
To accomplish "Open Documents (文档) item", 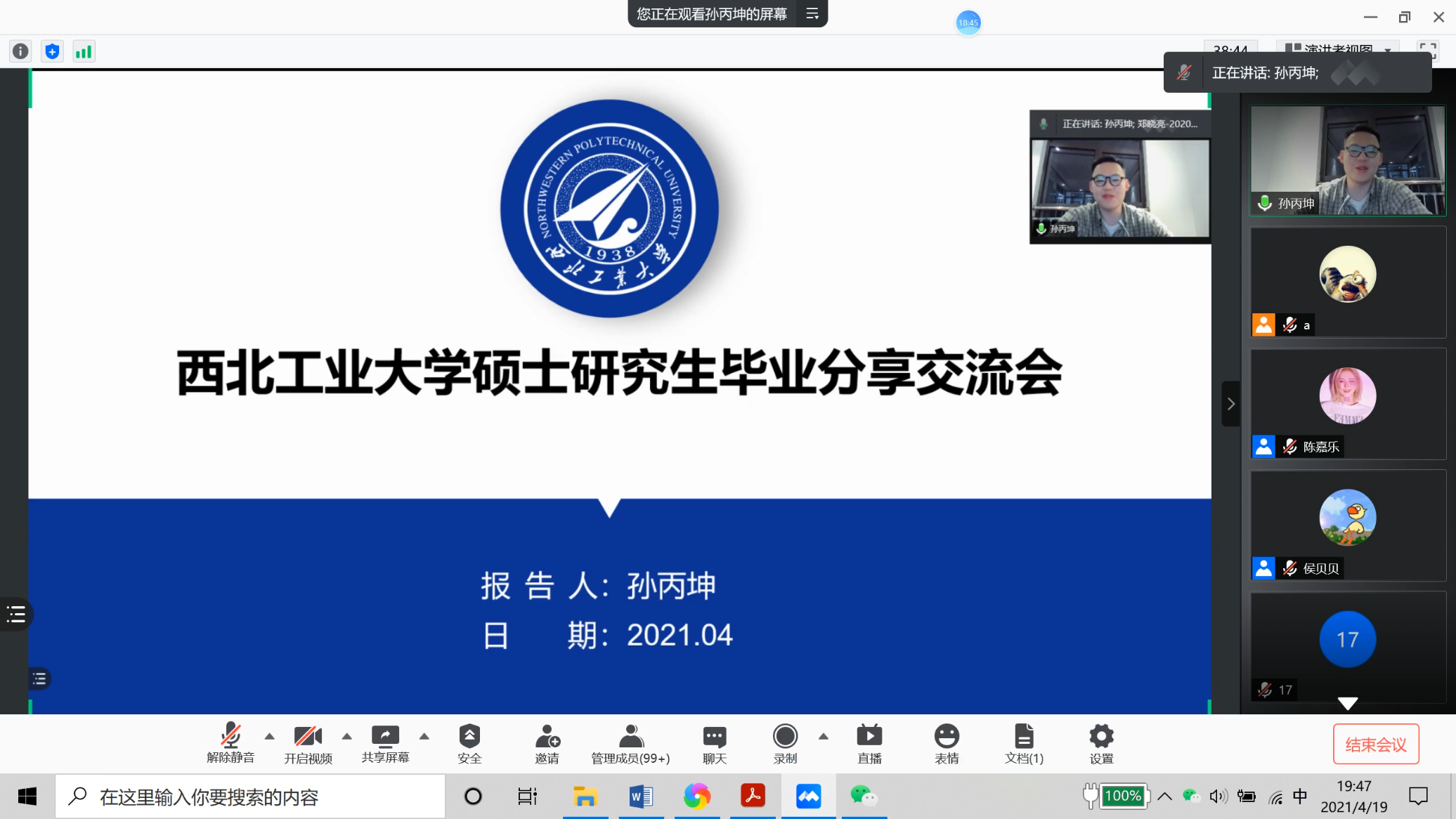I will click(1024, 744).
